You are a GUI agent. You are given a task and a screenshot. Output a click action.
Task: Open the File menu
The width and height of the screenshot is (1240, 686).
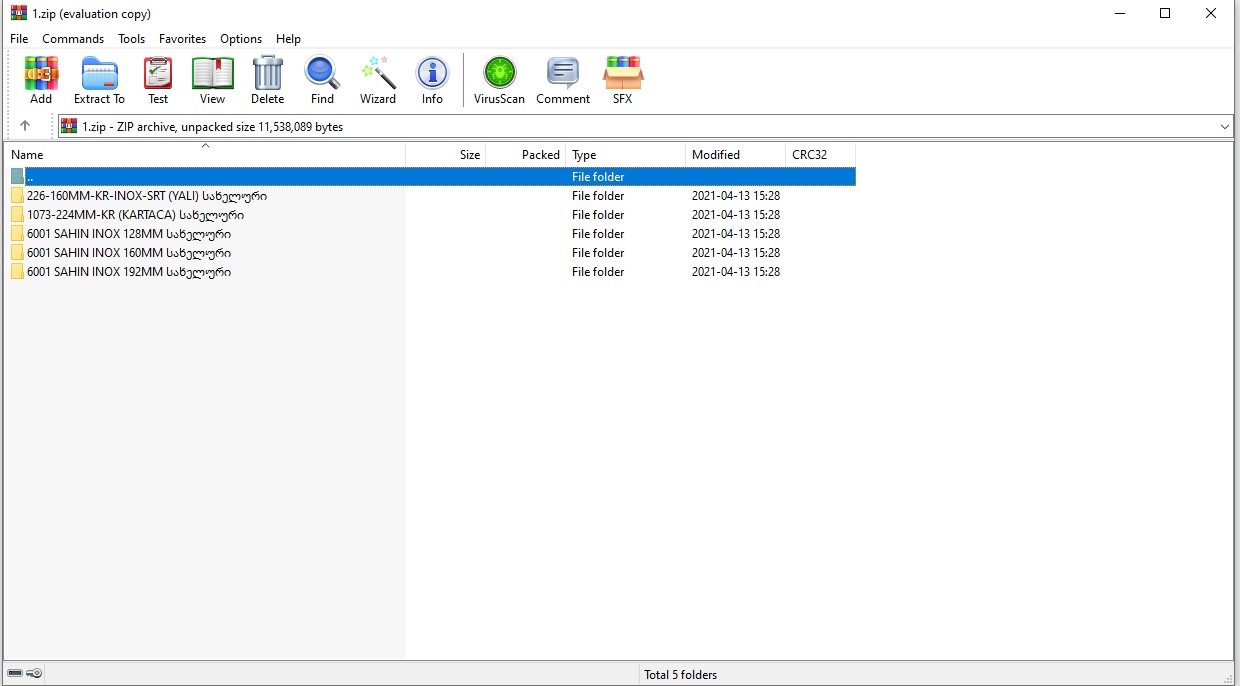click(19, 39)
